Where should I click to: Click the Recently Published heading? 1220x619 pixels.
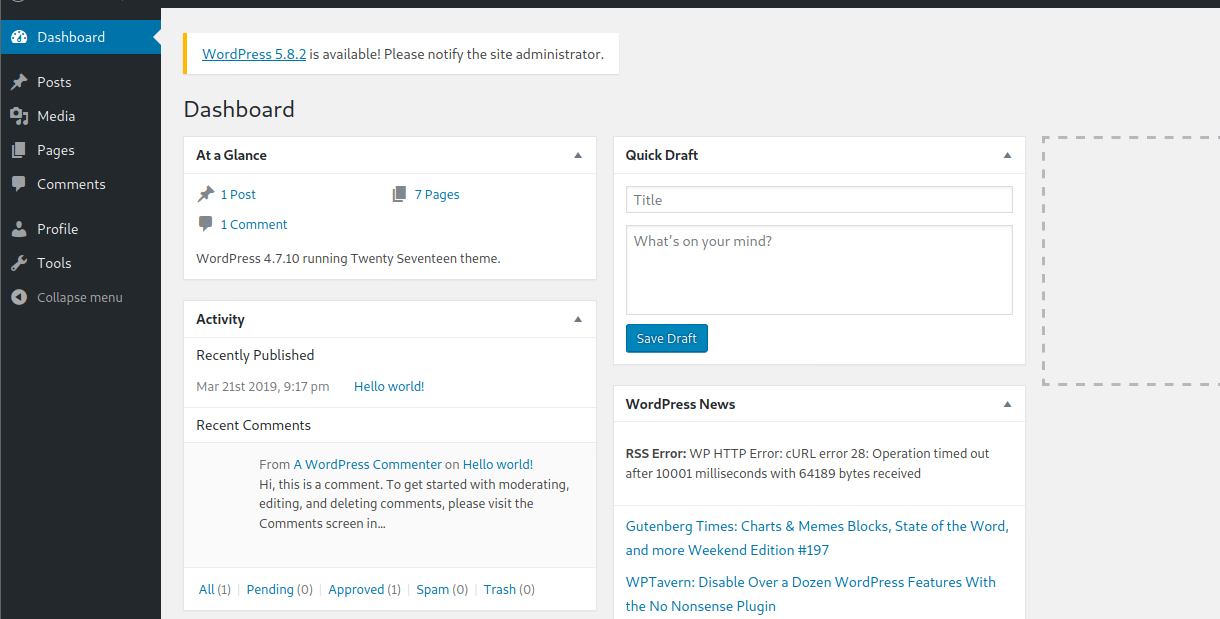coord(255,355)
